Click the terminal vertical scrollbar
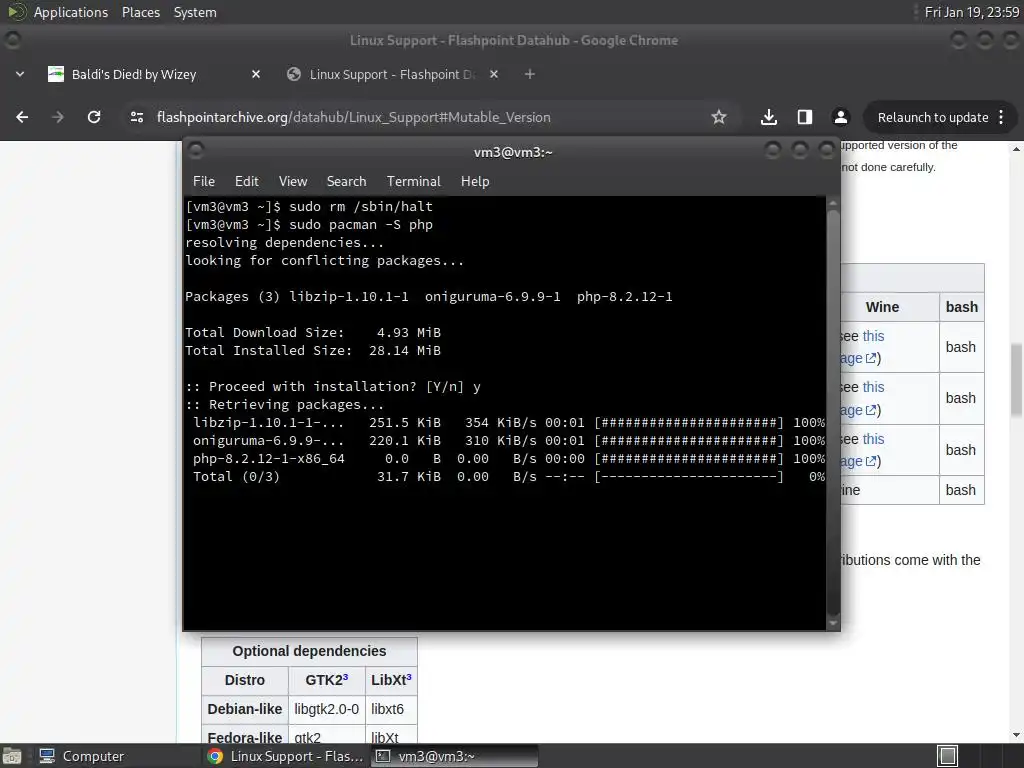This screenshot has width=1024, height=768. [833, 411]
